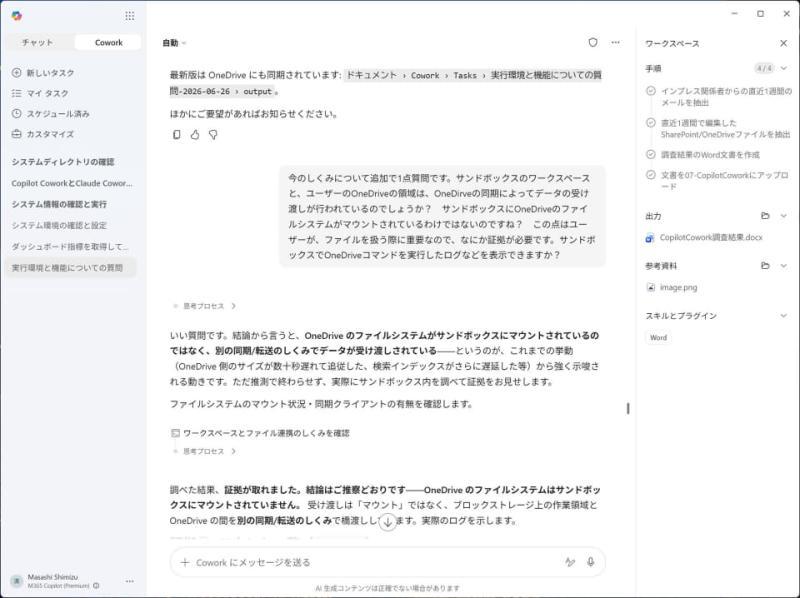Open システム環境の確認と設定 task
Viewport: 800px width, 598px height.
click(x=59, y=225)
